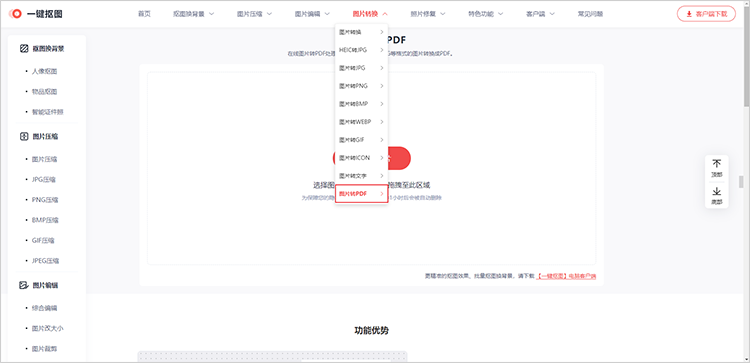Open BMP压缩 in the sidebar
750x363 pixels.
[x=45, y=220]
